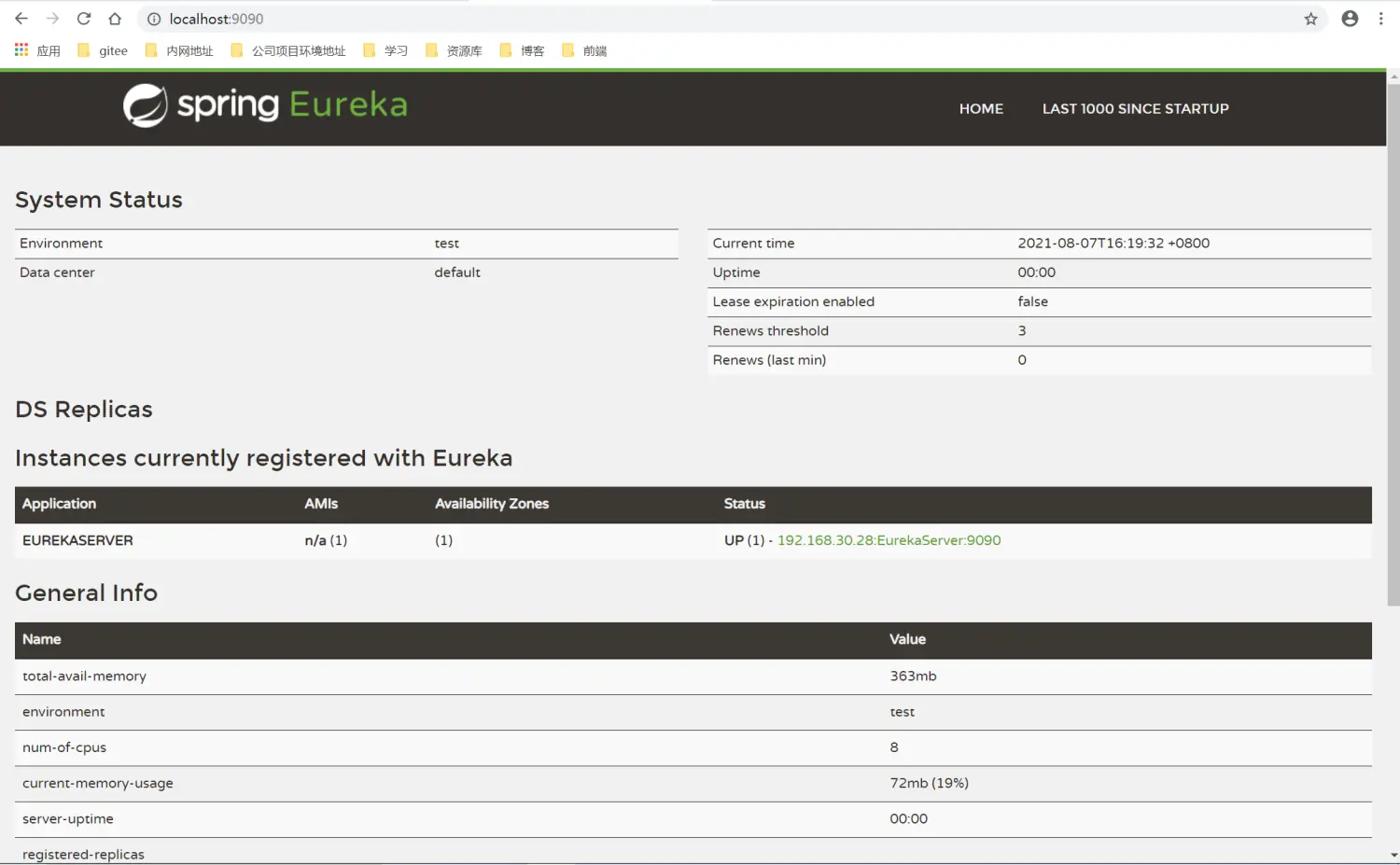Click the Data center value default
The width and height of the screenshot is (1400, 865).
pos(457,272)
